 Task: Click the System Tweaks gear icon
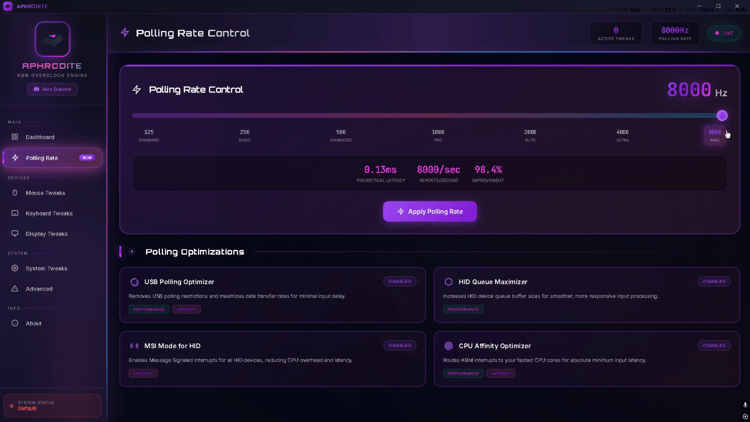(x=15, y=268)
